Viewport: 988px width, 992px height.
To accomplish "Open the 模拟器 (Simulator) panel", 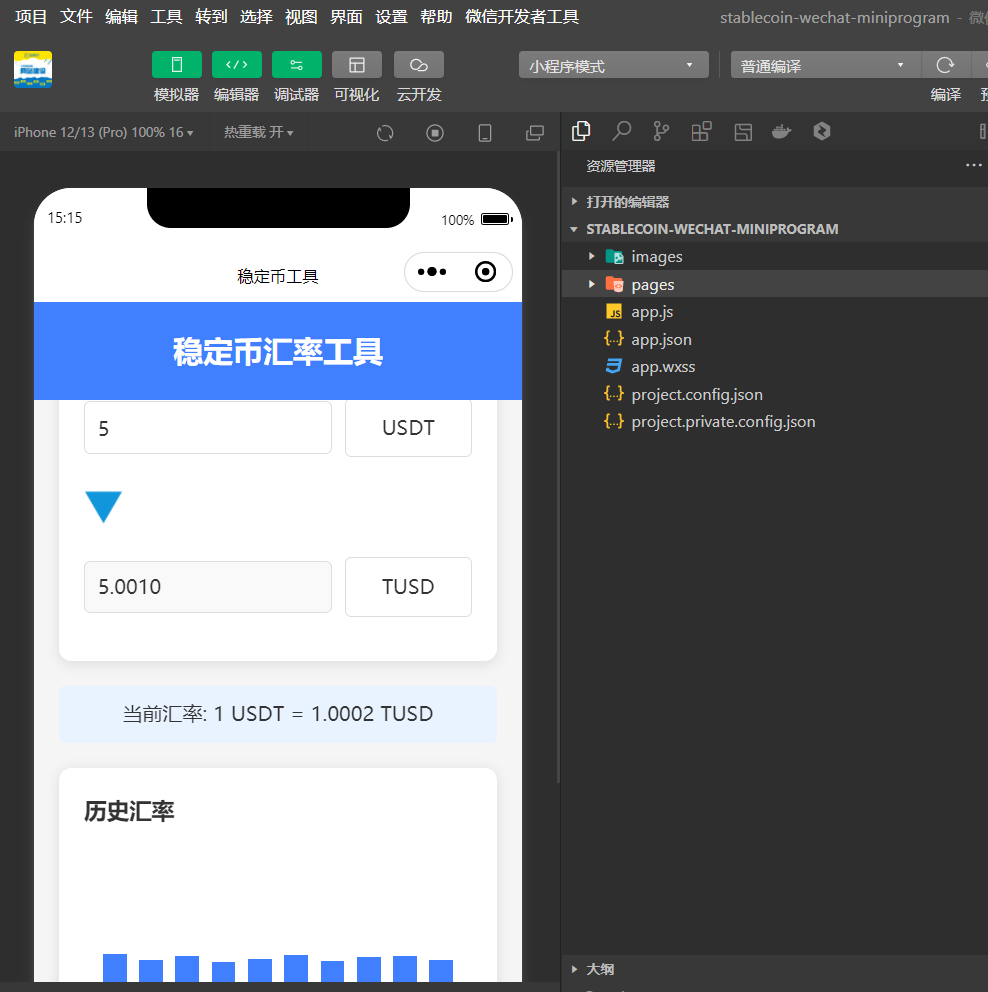I will (176, 77).
